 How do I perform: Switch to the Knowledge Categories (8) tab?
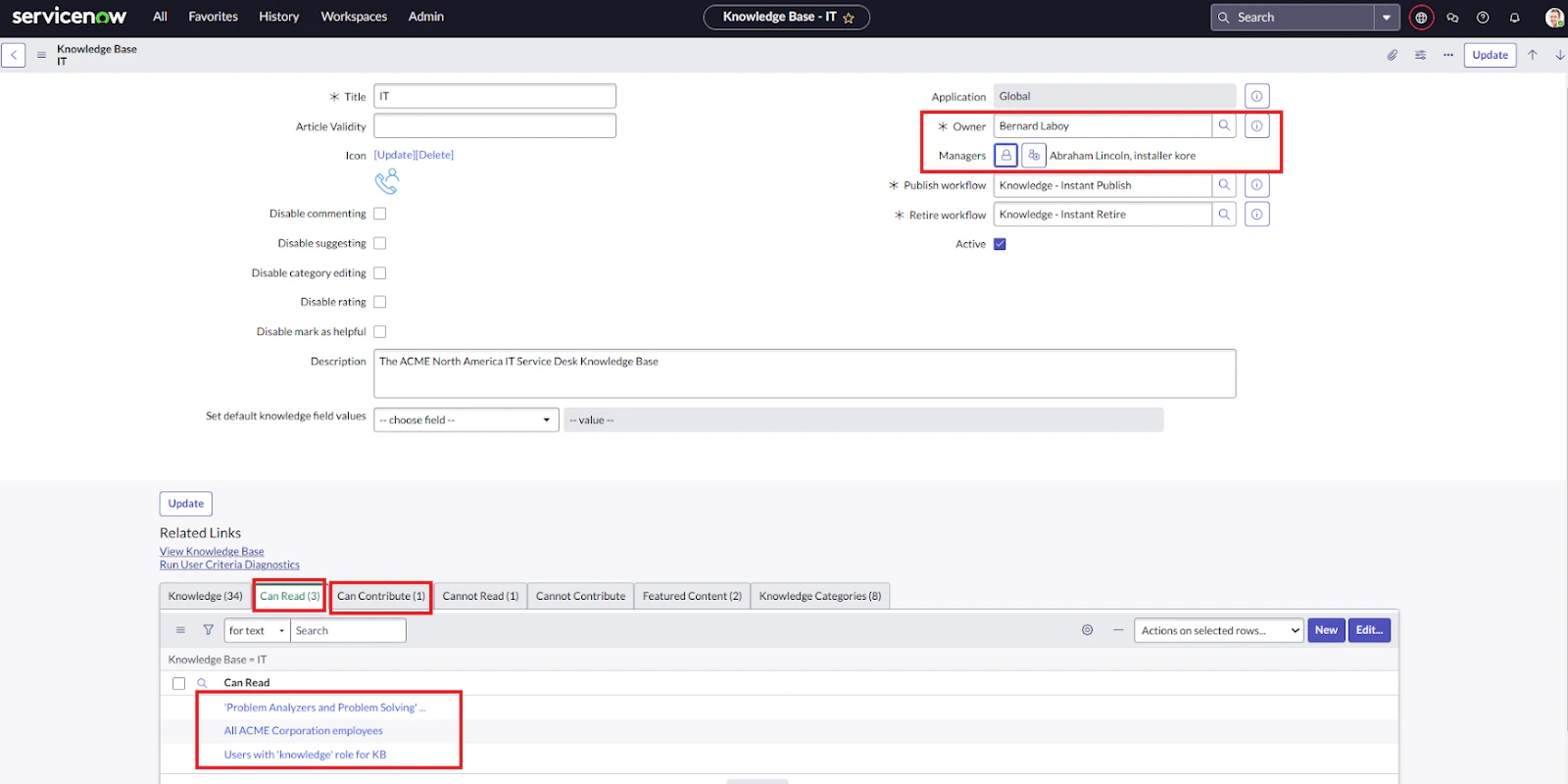pos(820,596)
